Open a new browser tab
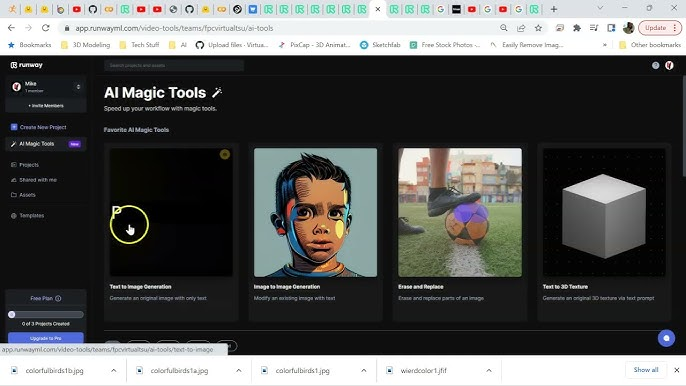Image resolution: width=686 pixels, height=386 pixels. [x=554, y=9]
